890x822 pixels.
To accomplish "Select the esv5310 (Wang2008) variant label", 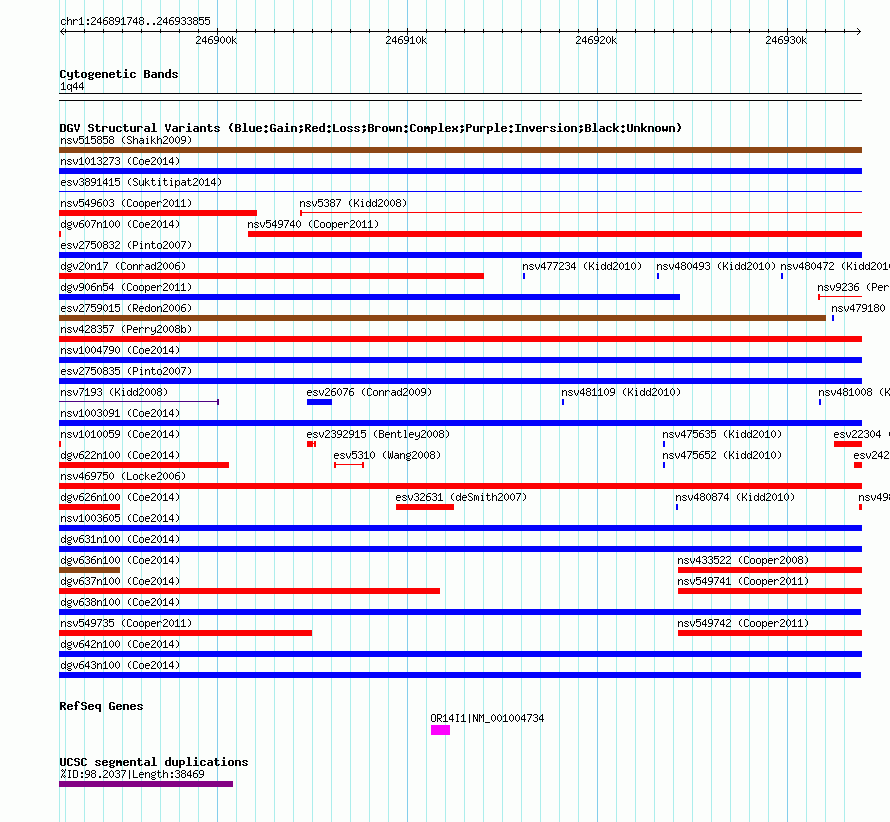I will click(387, 455).
